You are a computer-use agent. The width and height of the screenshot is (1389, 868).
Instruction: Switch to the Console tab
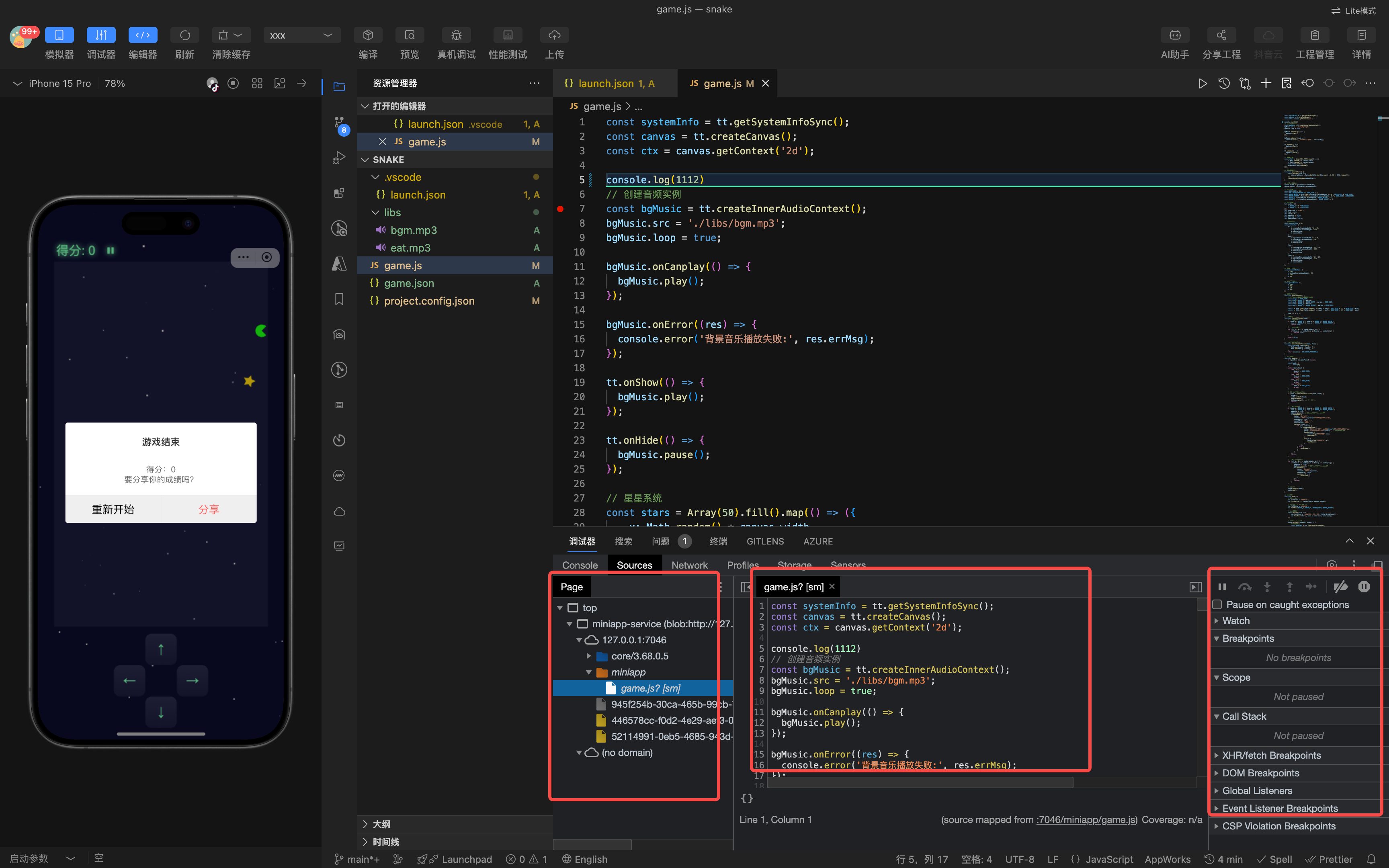[580, 565]
